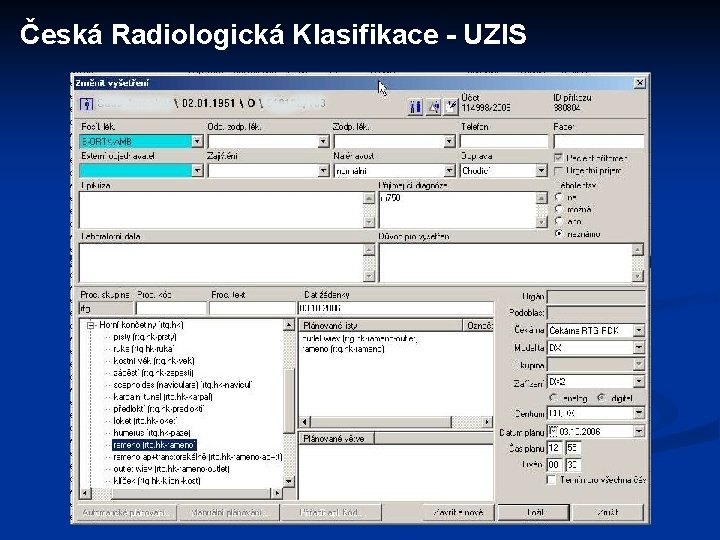Click the Označ column header

click(x=478, y=326)
